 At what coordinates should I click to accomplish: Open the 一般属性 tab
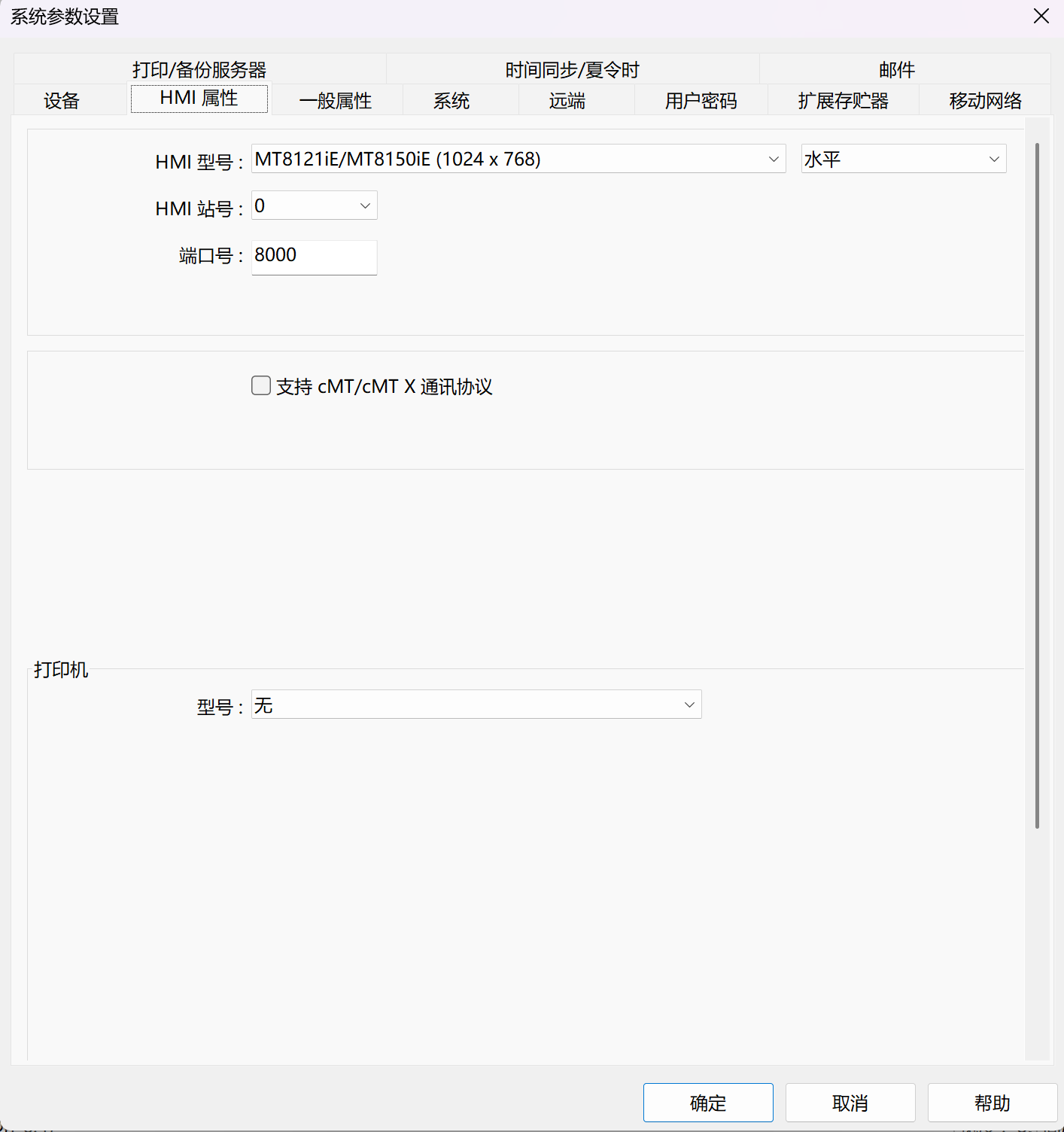[x=336, y=100]
